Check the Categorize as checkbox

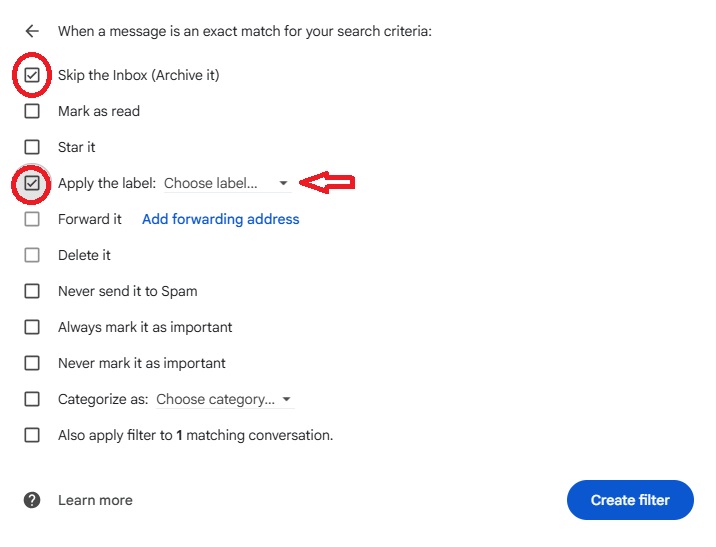(32, 399)
